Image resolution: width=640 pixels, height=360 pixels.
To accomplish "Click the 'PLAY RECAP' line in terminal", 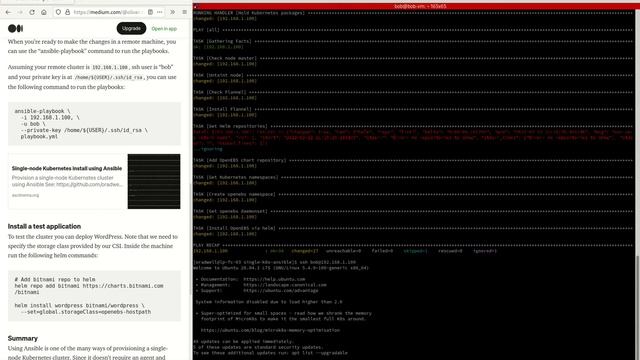I will pyautogui.click(x=412, y=246).
